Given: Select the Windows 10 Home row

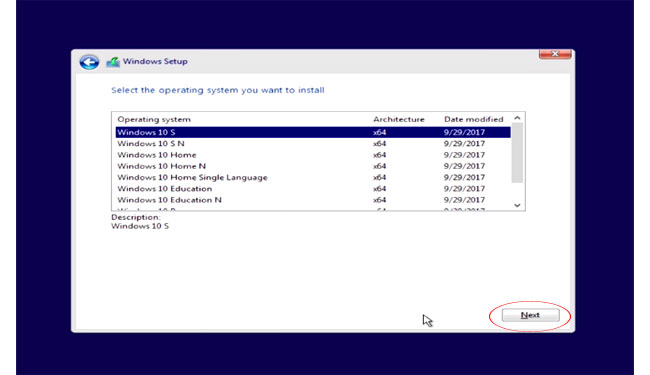Looking at the screenshot, I should point(313,155).
